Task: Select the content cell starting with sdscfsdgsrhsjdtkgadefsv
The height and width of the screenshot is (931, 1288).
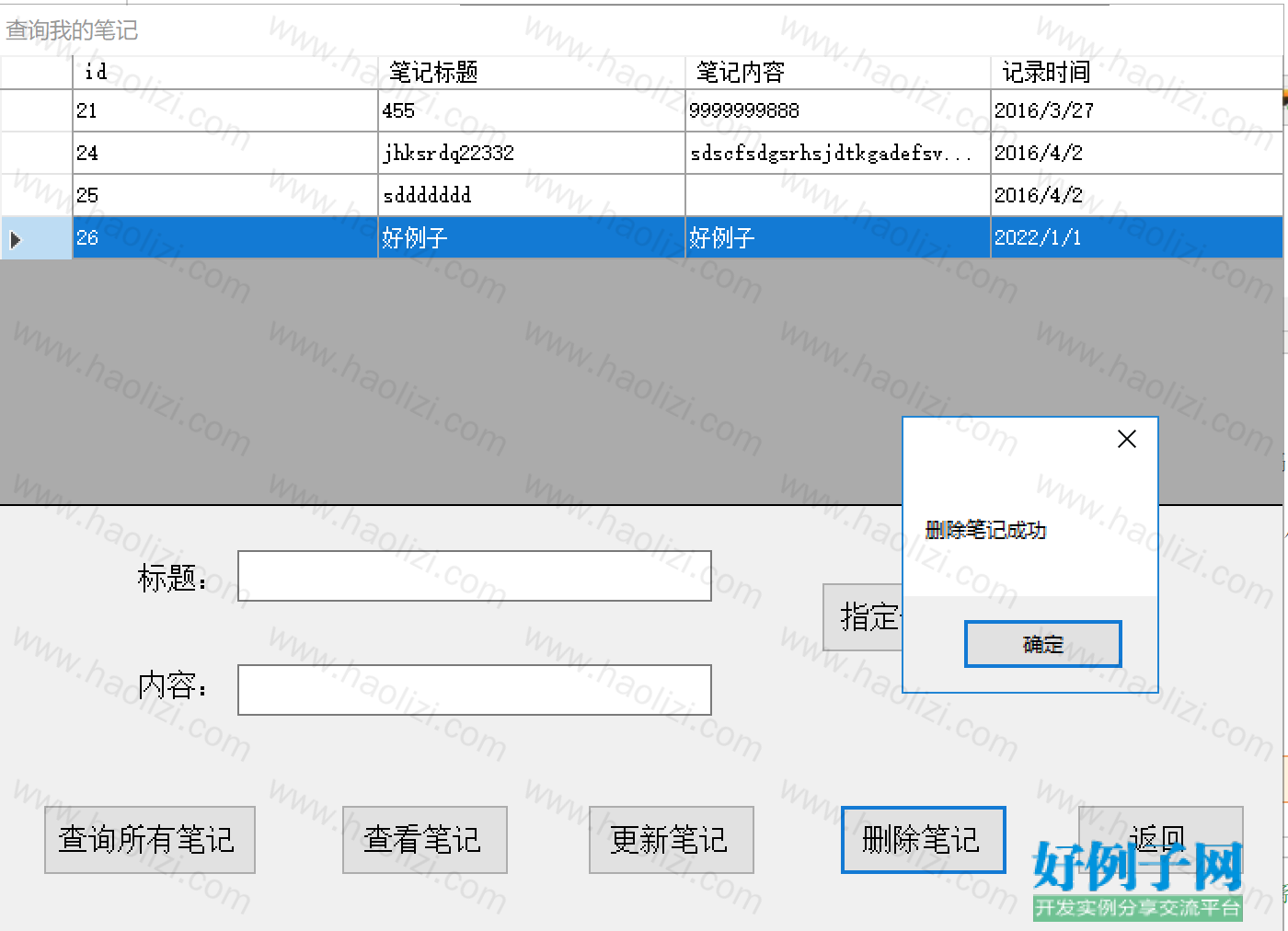Action: 838,153
